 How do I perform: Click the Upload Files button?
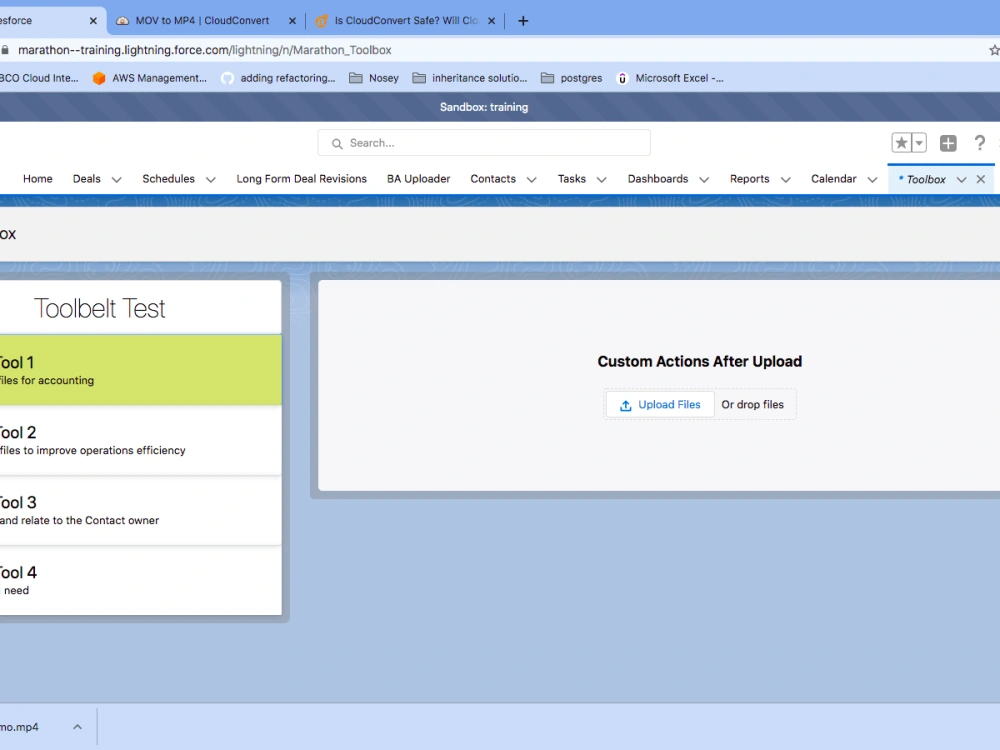point(659,404)
